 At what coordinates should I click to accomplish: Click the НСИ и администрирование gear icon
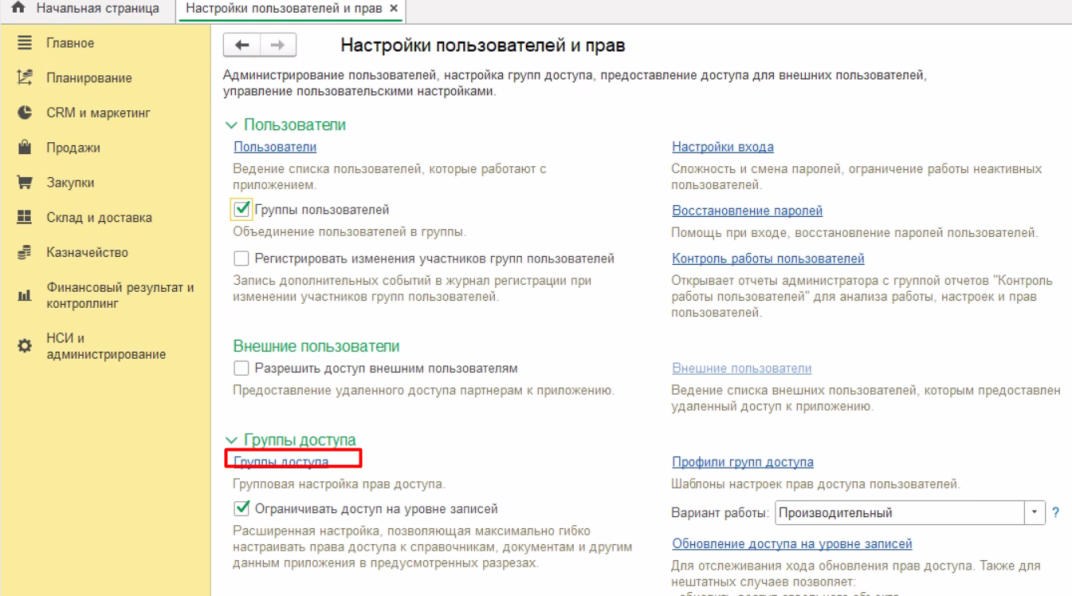25,346
